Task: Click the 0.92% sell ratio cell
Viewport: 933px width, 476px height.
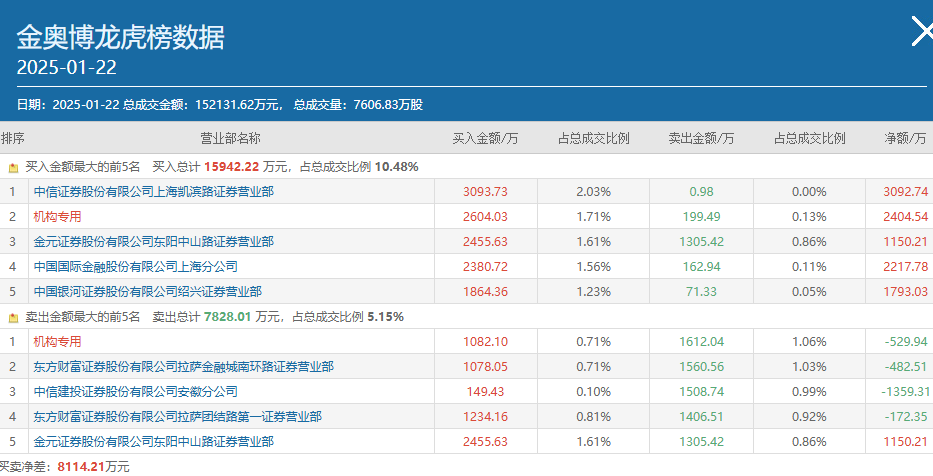Action: [x=809, y=416]
